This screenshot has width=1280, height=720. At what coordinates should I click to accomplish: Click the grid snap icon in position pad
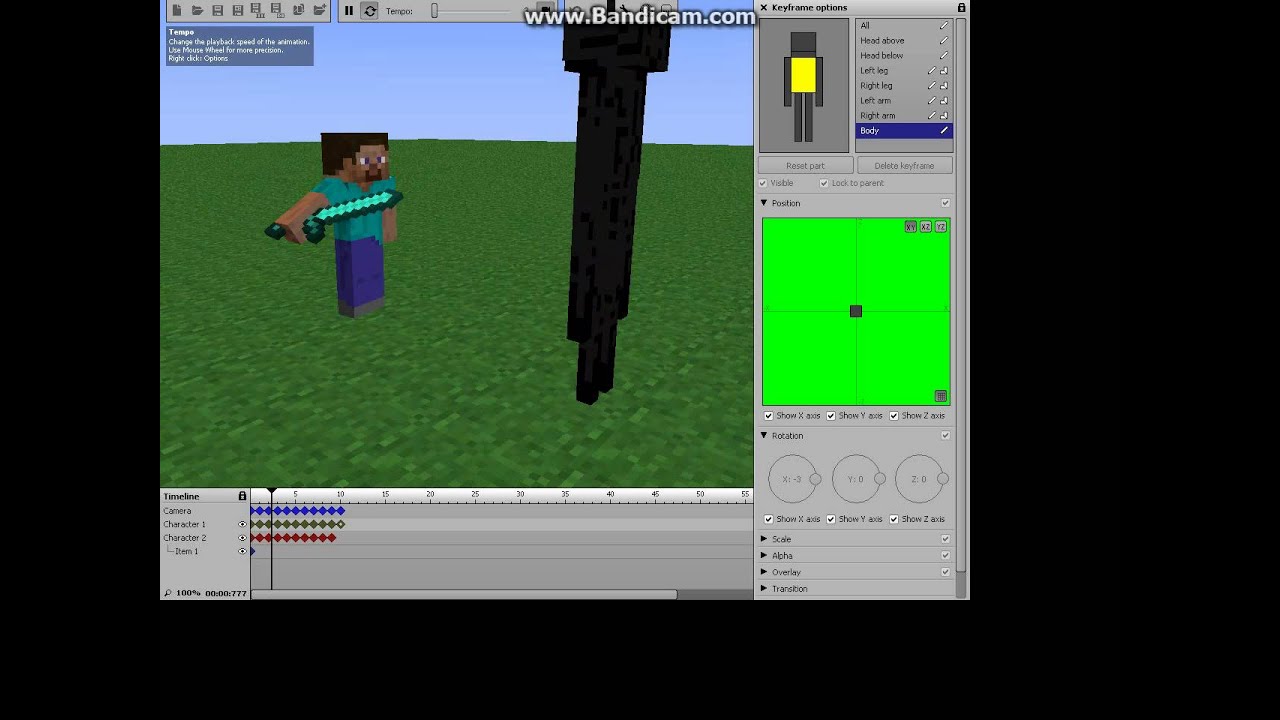pyautogui.click(x=940, y=396)
